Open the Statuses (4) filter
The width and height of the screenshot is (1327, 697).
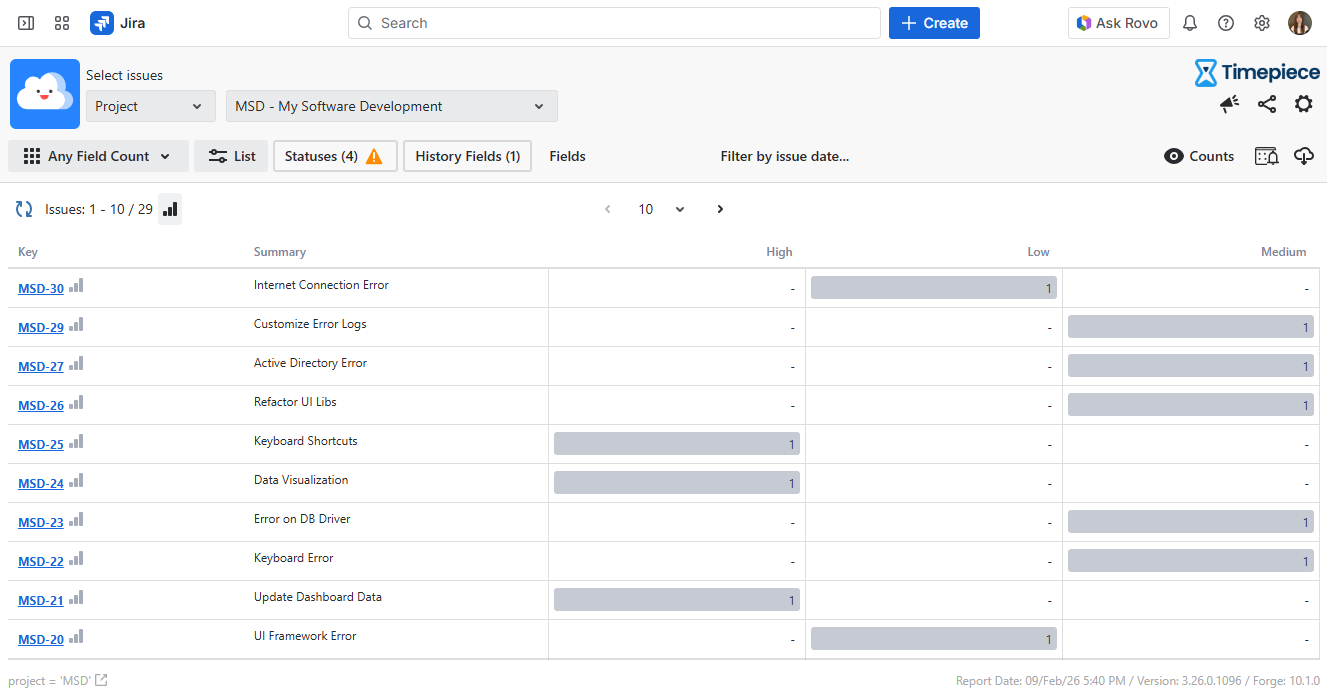[x=334, y=156]
